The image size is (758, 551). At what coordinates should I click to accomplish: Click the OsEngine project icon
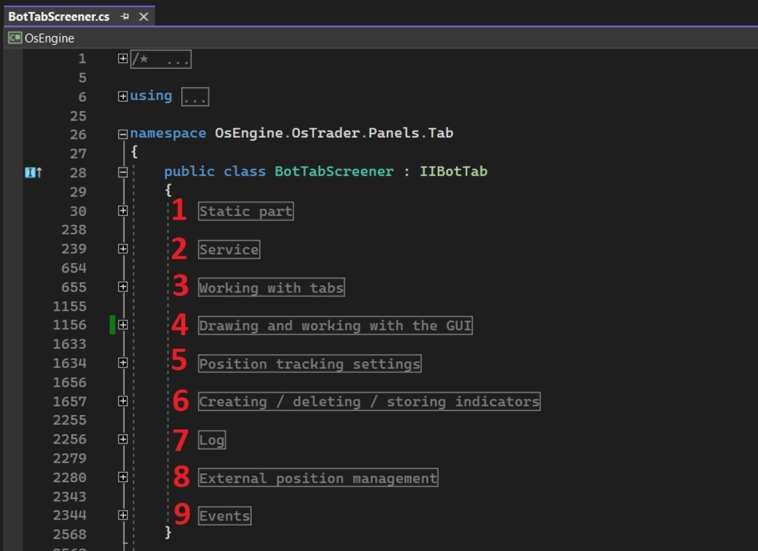click(x=15, y=38)
